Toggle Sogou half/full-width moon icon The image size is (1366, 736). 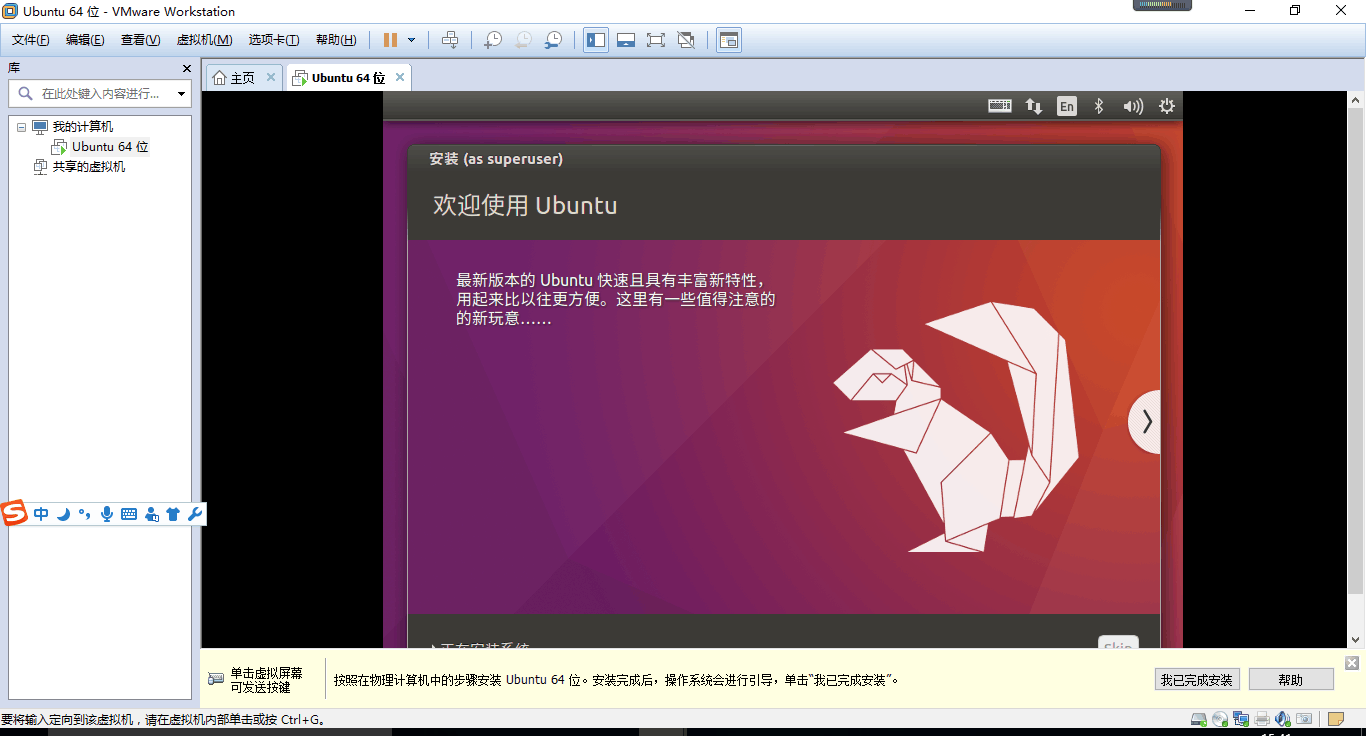63,514
